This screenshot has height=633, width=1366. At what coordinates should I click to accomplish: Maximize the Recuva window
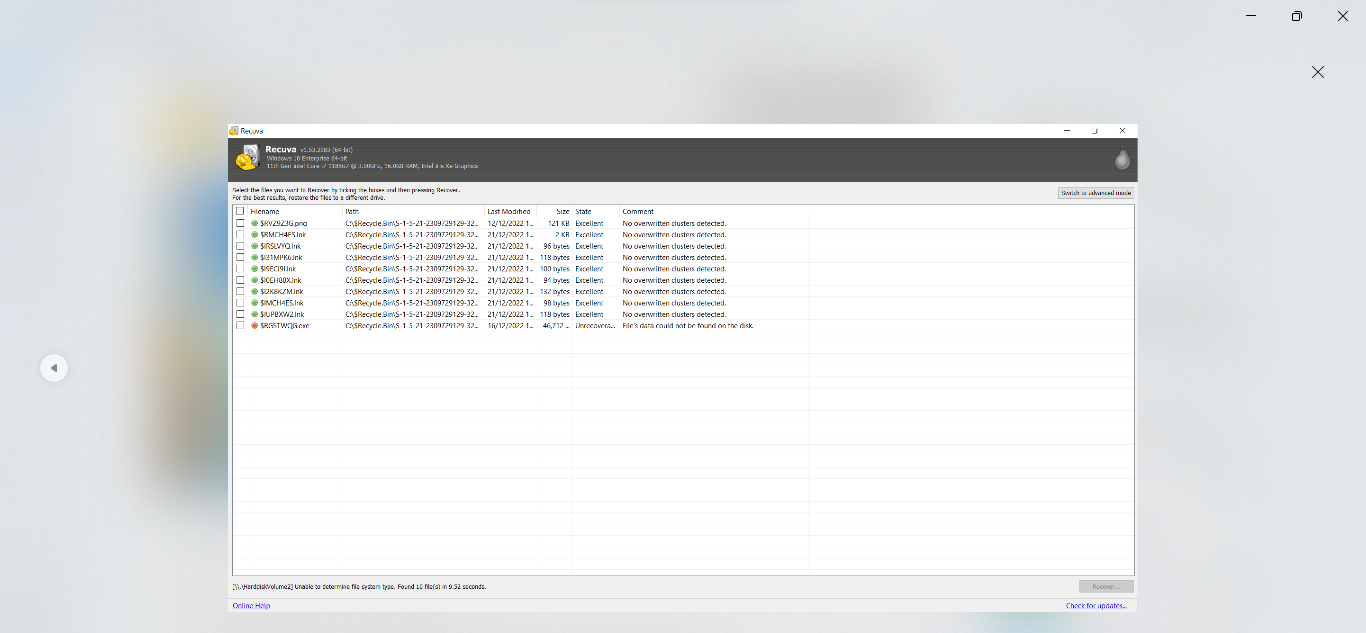[x=1095, y=131]
